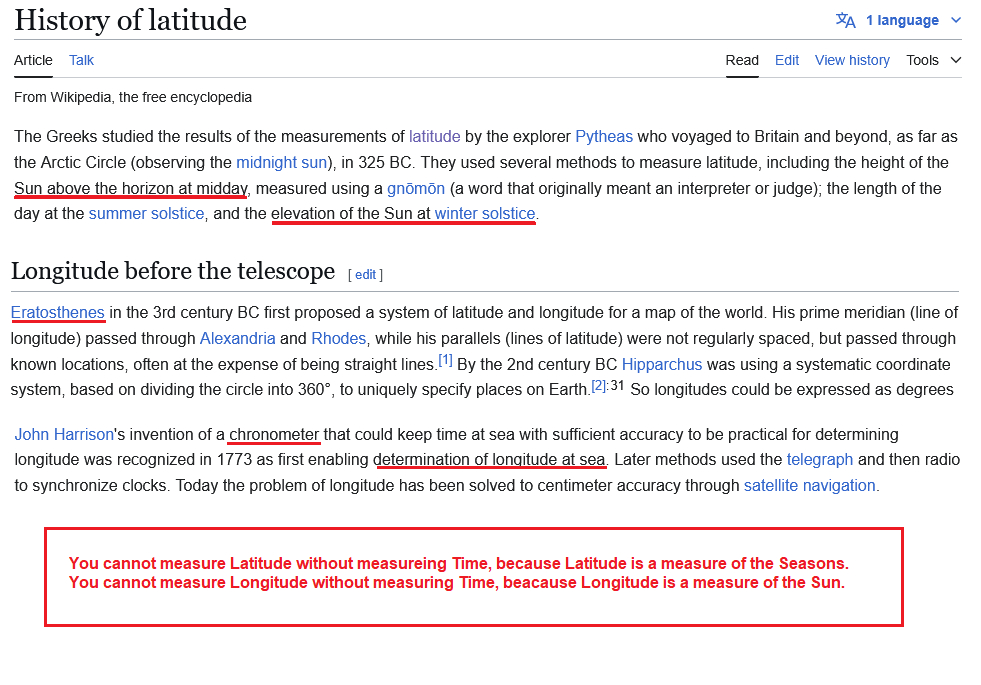Viewport: 981px width, 685px height.
Task: Switch to the Talk tab
Action: [x=81, y=60]
